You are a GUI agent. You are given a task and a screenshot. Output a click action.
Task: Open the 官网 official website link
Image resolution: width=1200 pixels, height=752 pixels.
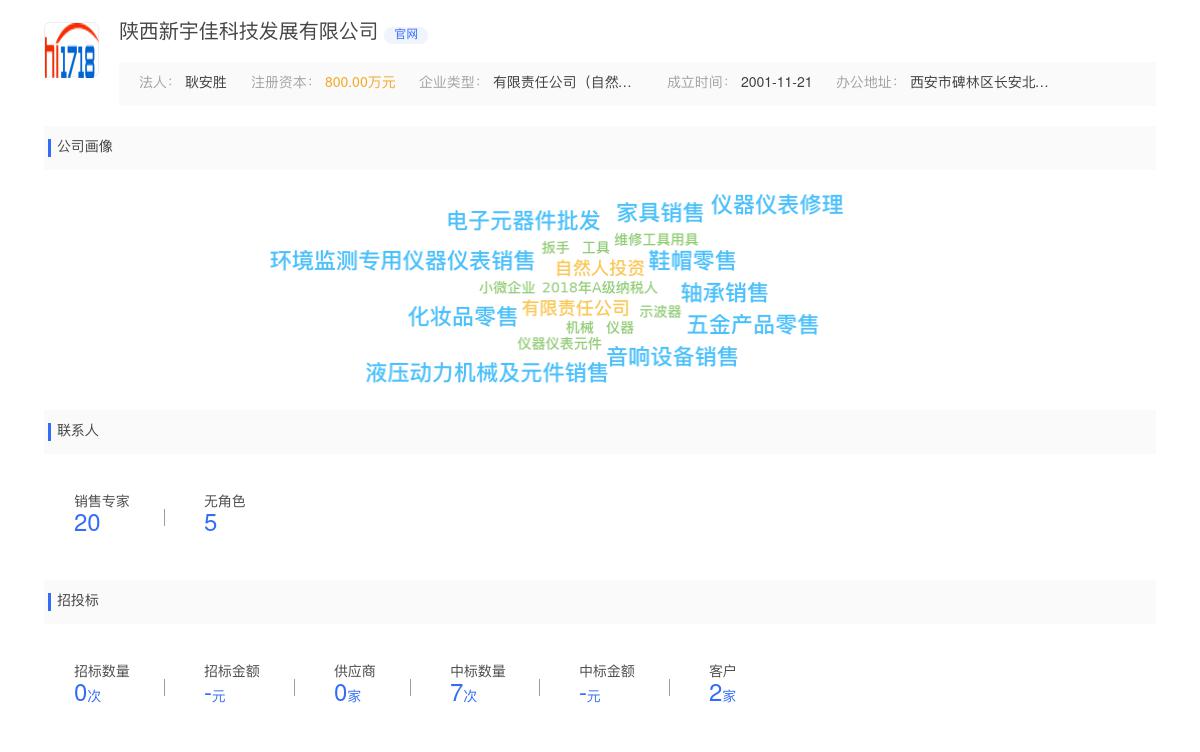tap(406, 34)
